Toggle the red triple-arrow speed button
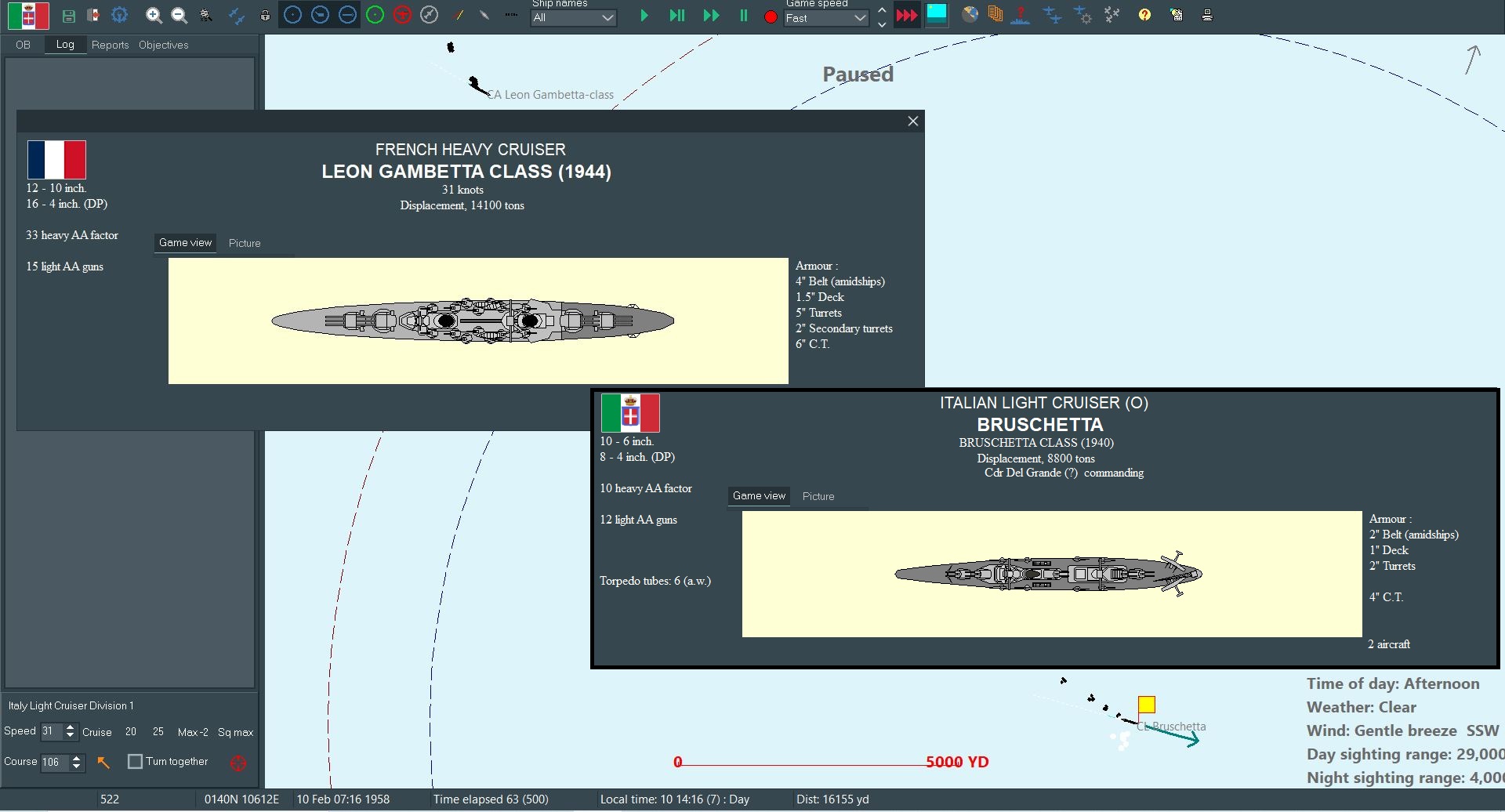1505x812 pixels. tap(907, 16)
